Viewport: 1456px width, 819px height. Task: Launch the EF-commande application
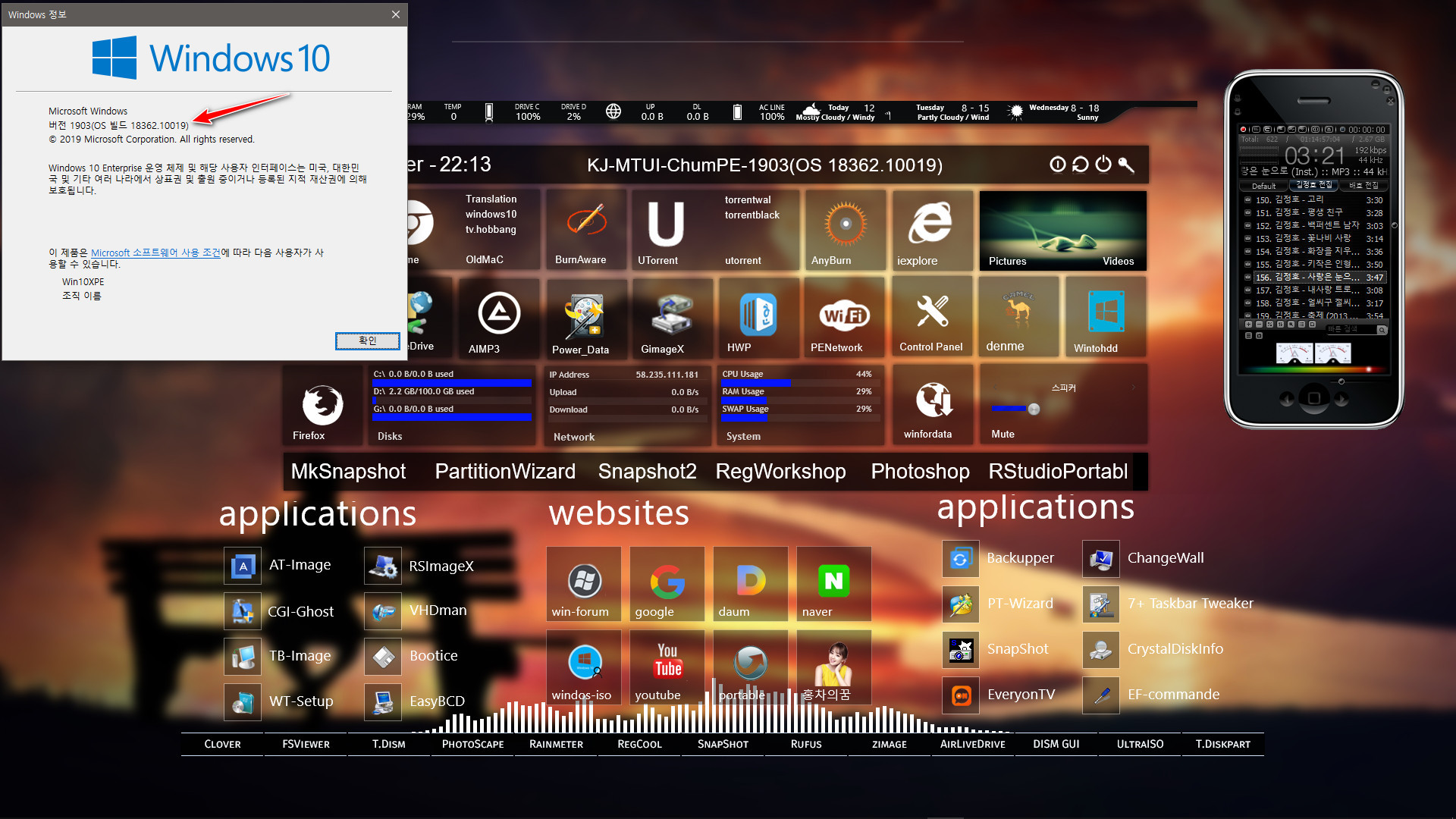[x=1101, y=695]
